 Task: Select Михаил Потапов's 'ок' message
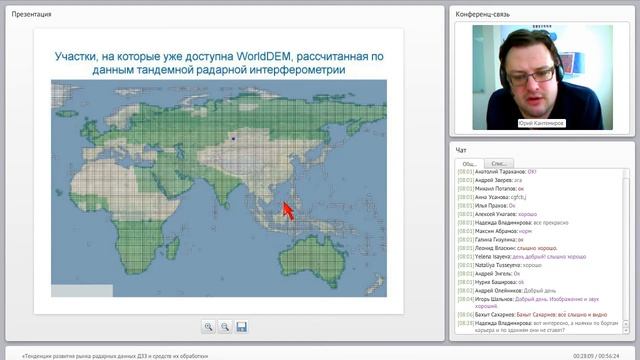[x=491, y=189]
